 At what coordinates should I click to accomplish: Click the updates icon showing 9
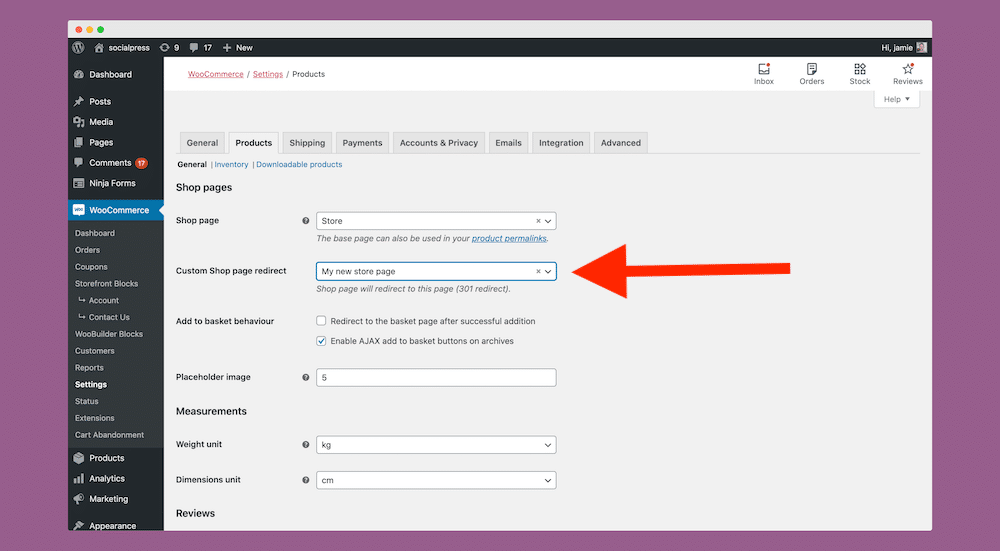pyautogui.click(x=165, y=48)
